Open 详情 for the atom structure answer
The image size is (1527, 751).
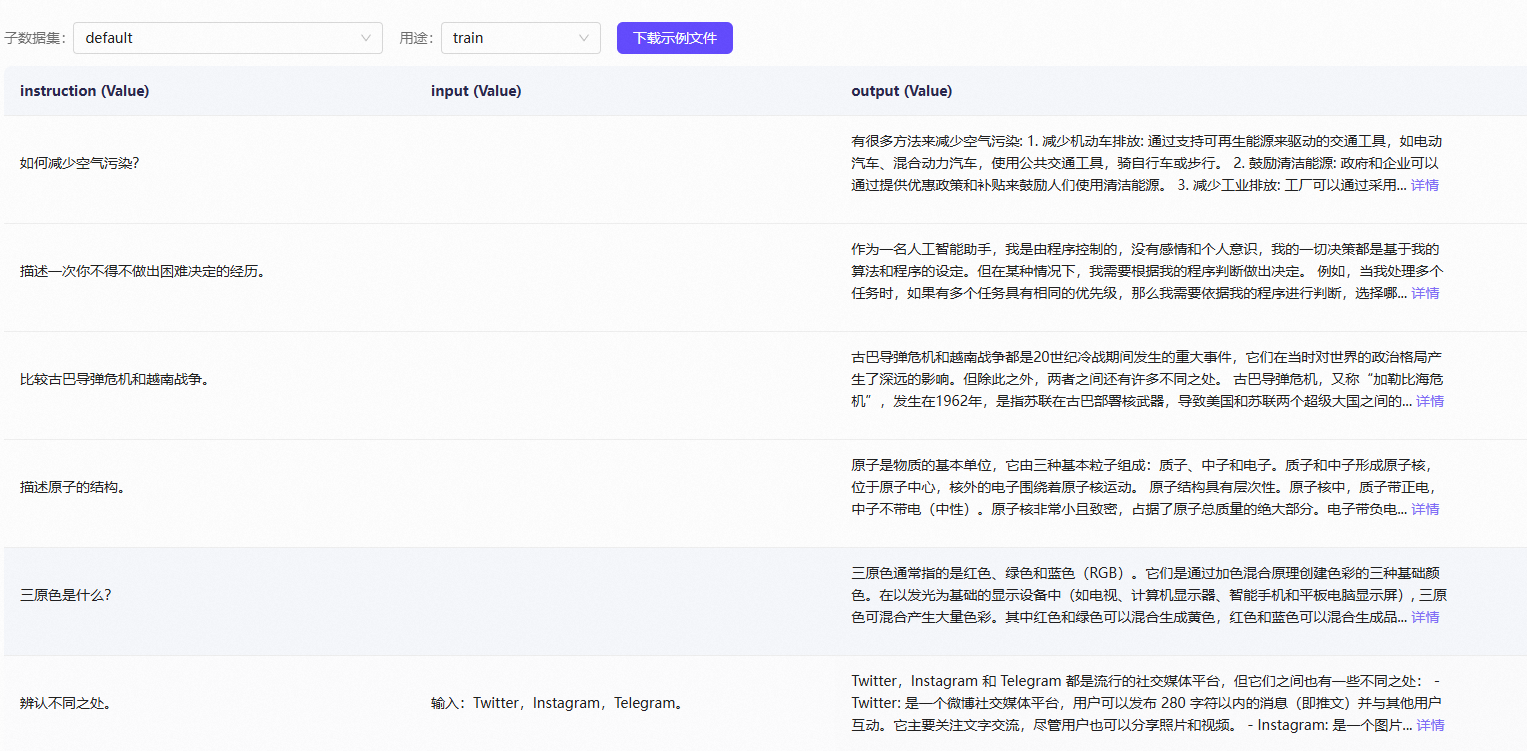coord(1424,509)
